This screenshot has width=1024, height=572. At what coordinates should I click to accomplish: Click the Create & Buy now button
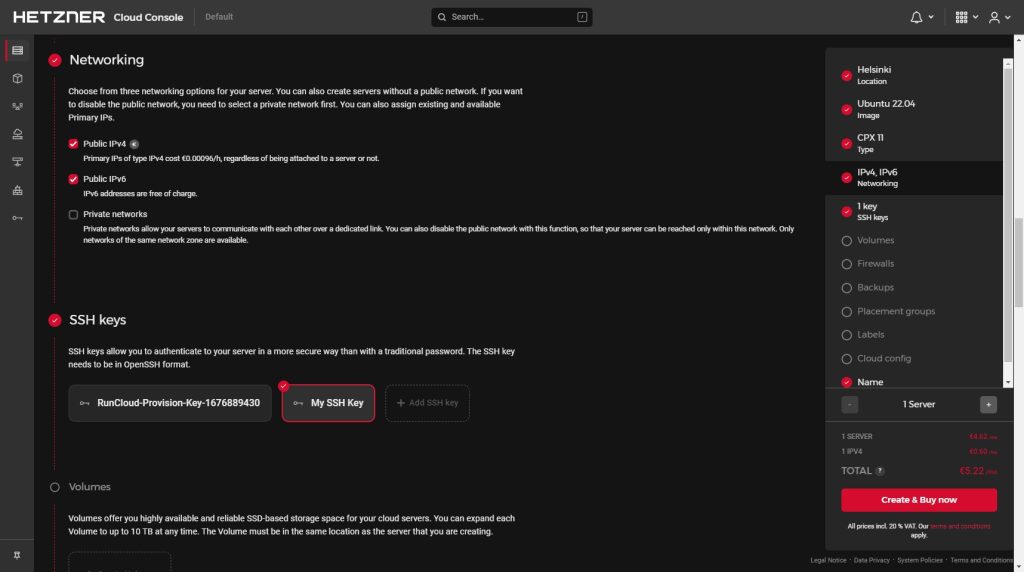click(918, 500)
